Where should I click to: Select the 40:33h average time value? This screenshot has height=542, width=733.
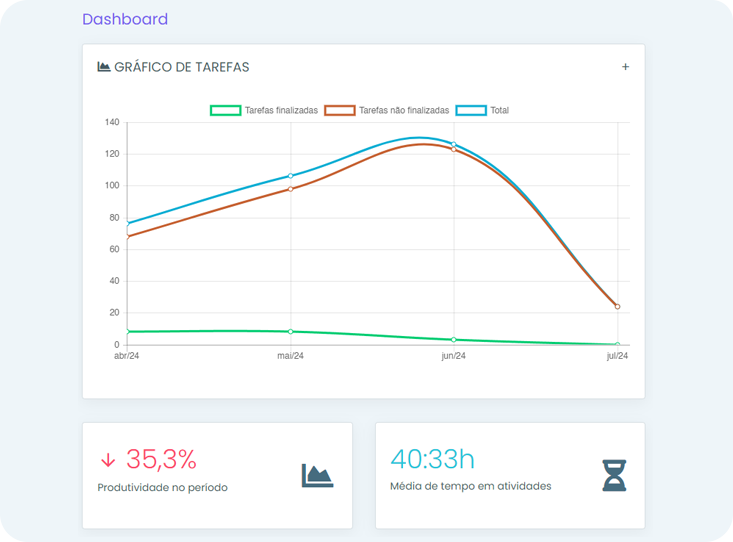point(432,460)
